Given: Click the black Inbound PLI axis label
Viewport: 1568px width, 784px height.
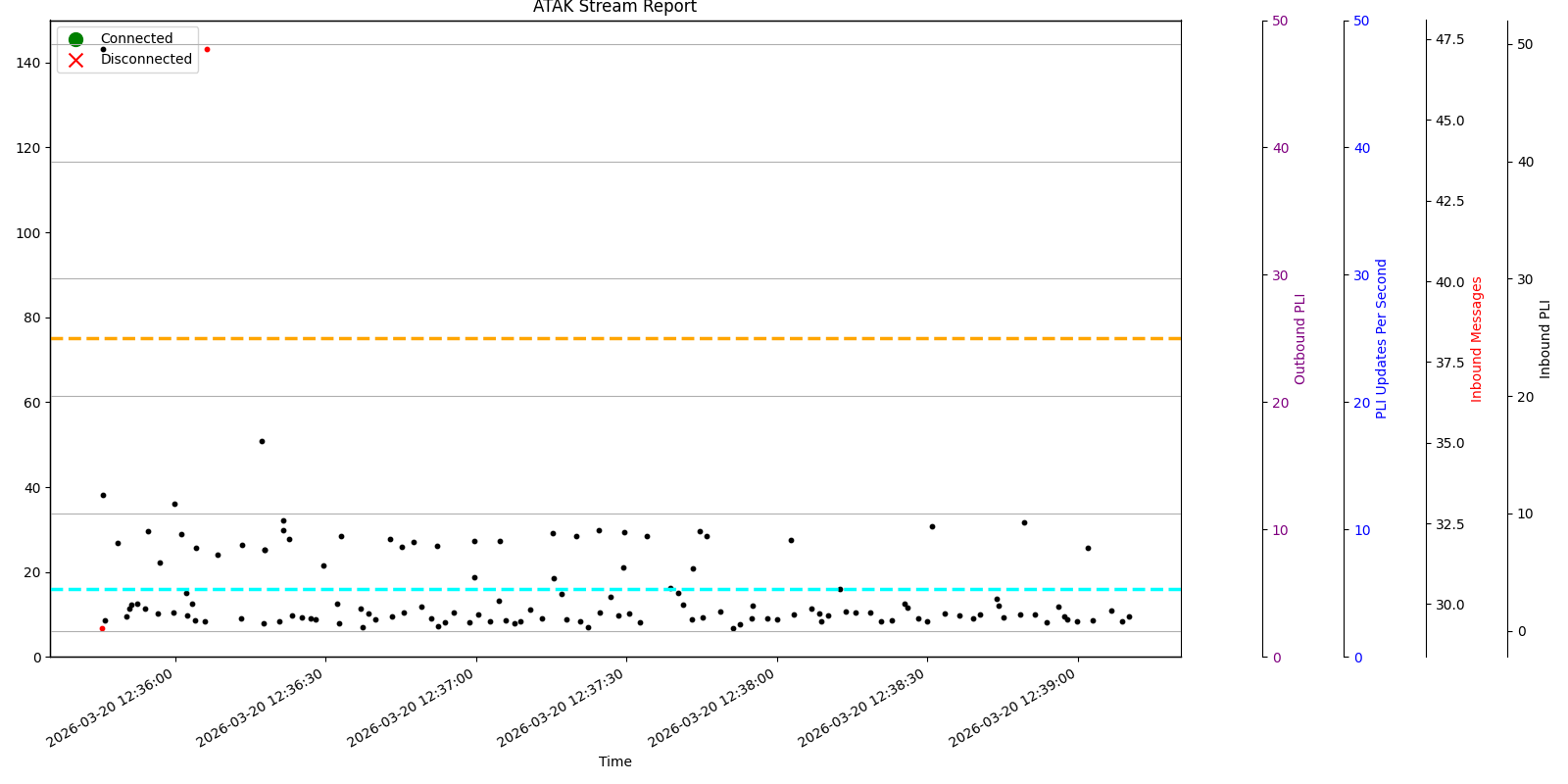Looking at the screenshot, I should tap(1545, 339).
